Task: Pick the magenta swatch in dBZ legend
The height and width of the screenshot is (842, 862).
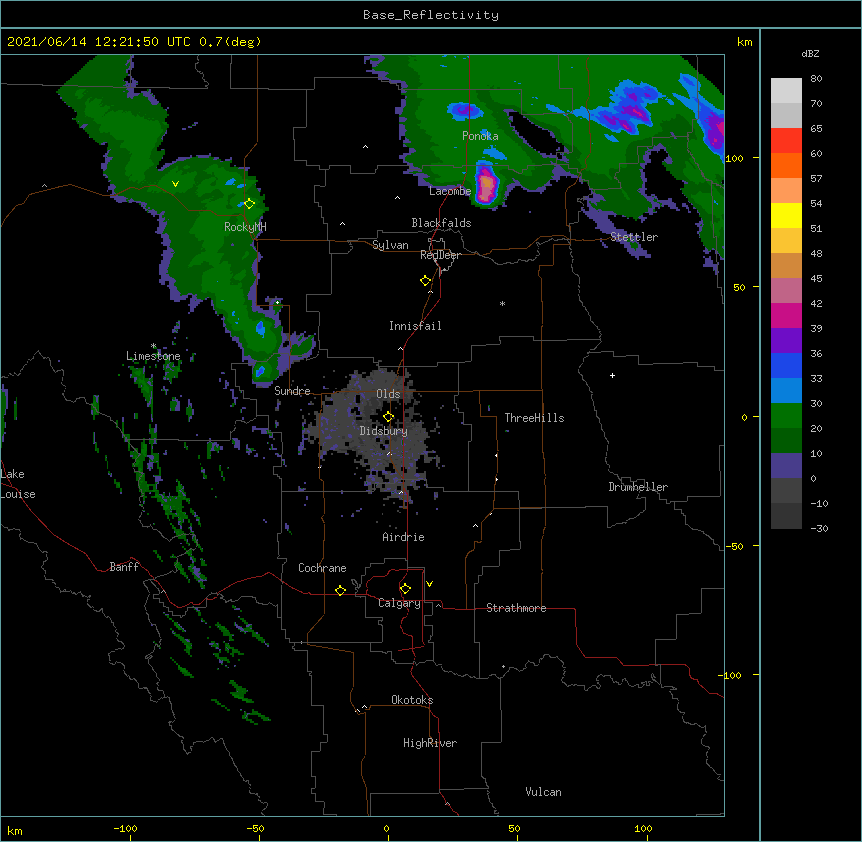Action: point(786,315)
